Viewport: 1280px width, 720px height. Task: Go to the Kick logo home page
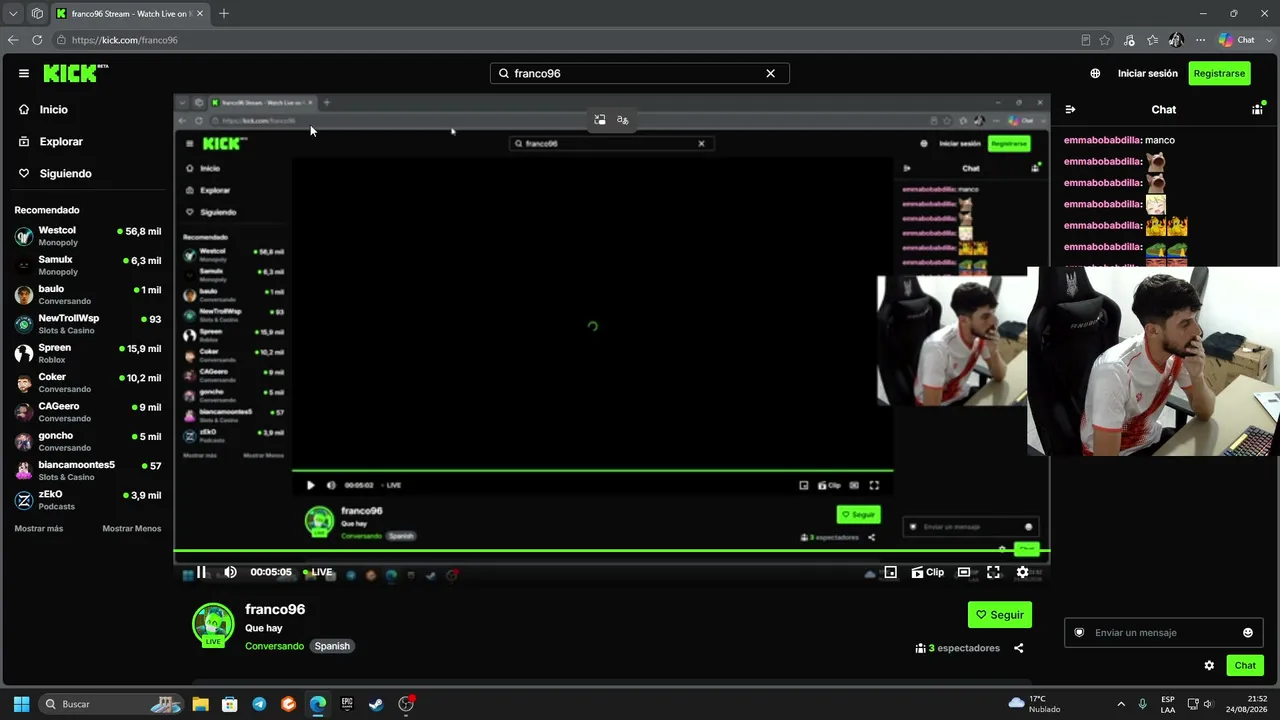[76, 73]
